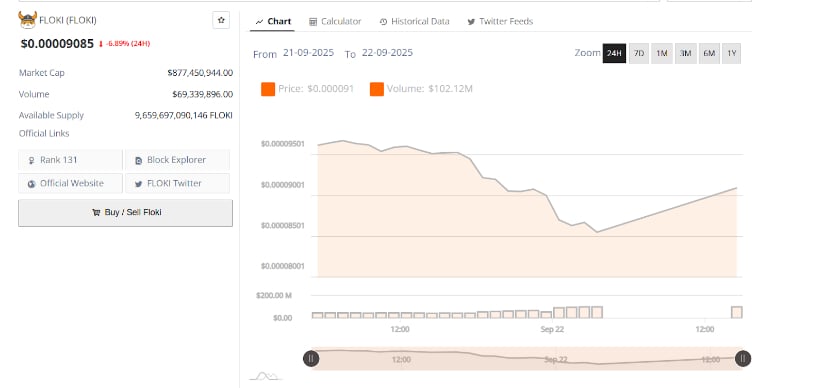Open the Block Explorer link

point(177,160)
